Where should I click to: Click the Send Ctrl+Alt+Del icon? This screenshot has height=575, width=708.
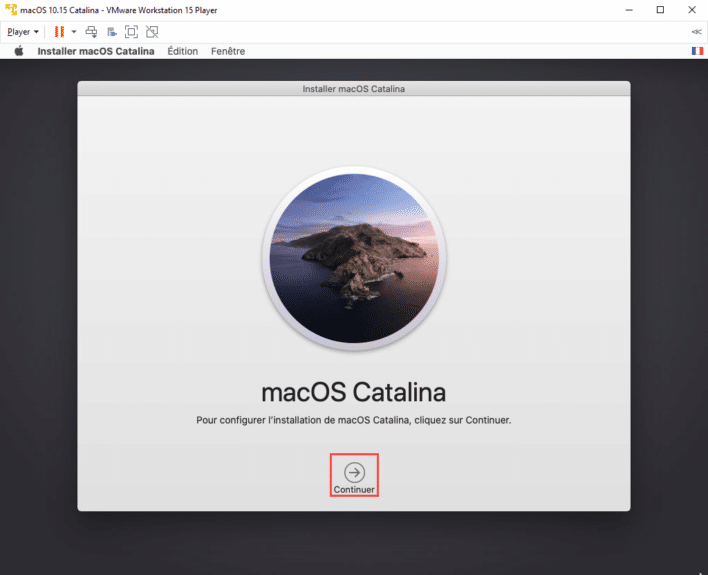point(91,32)
